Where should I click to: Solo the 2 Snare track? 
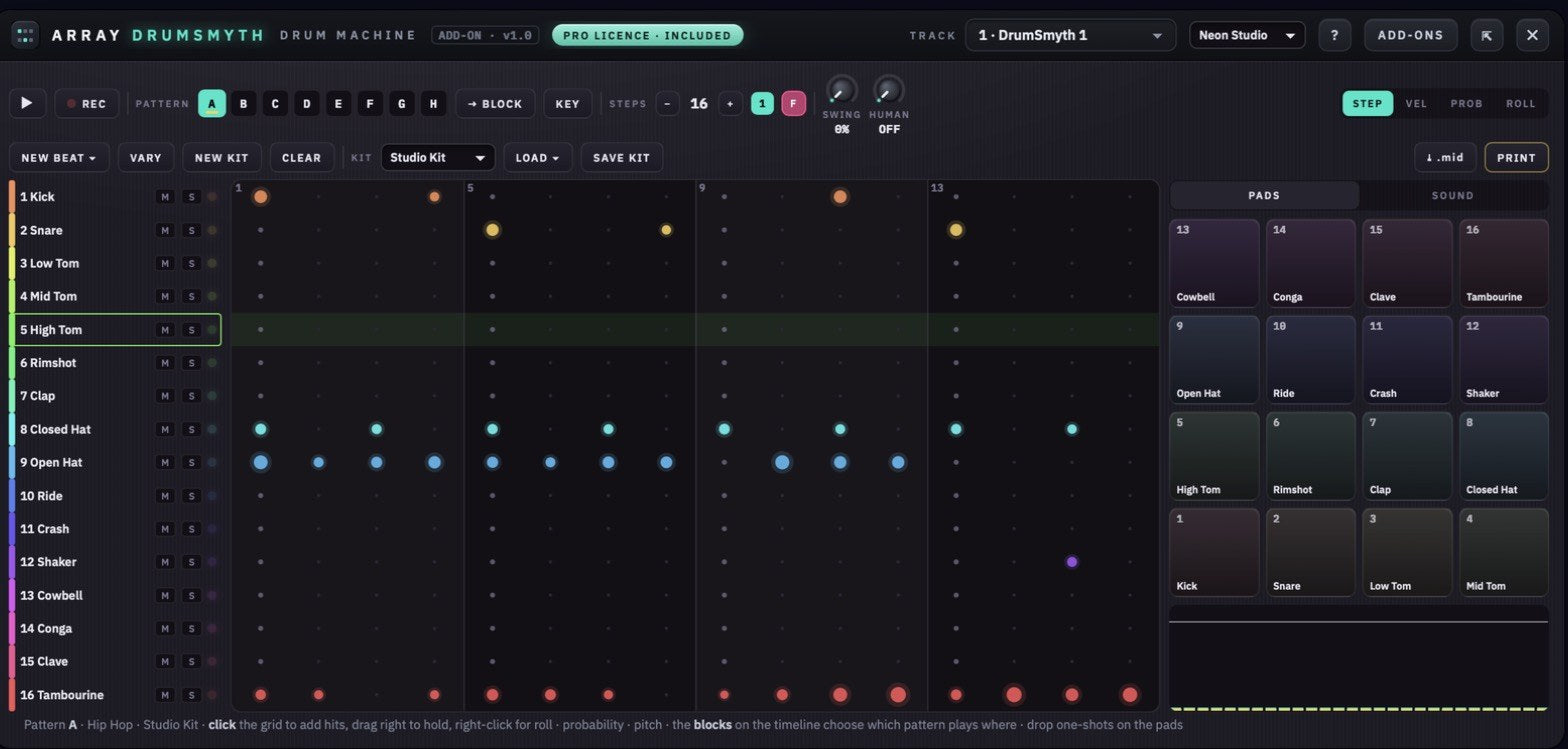tap(191, 230)
